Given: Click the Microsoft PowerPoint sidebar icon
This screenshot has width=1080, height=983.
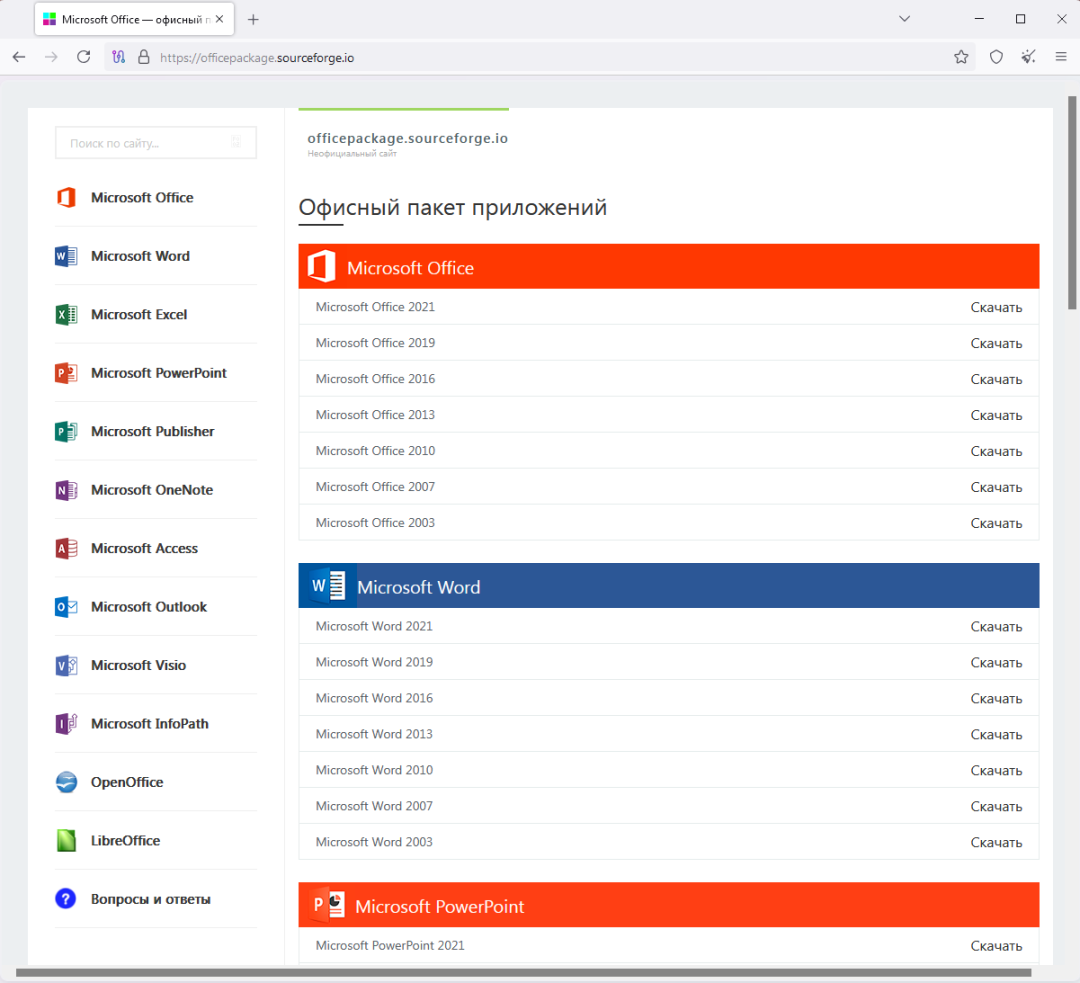Looking at the screenshot, I should tap(66, 373).
